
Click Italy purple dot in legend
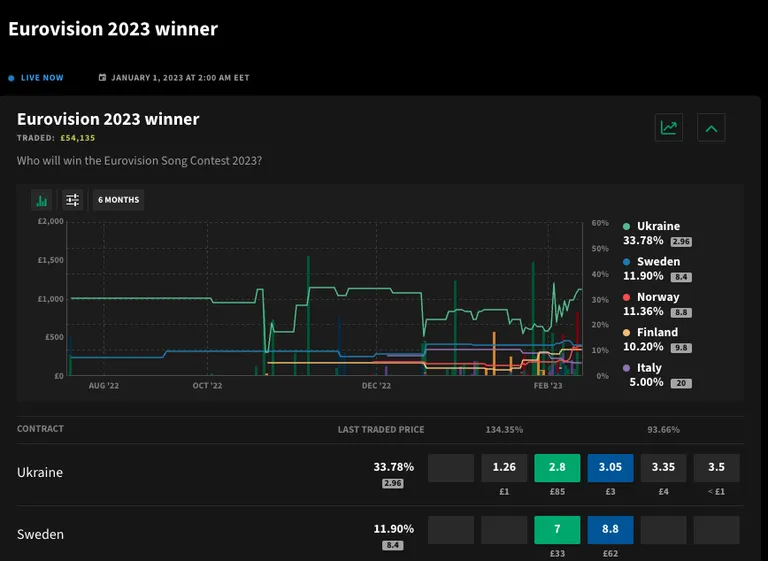point(626,368)
